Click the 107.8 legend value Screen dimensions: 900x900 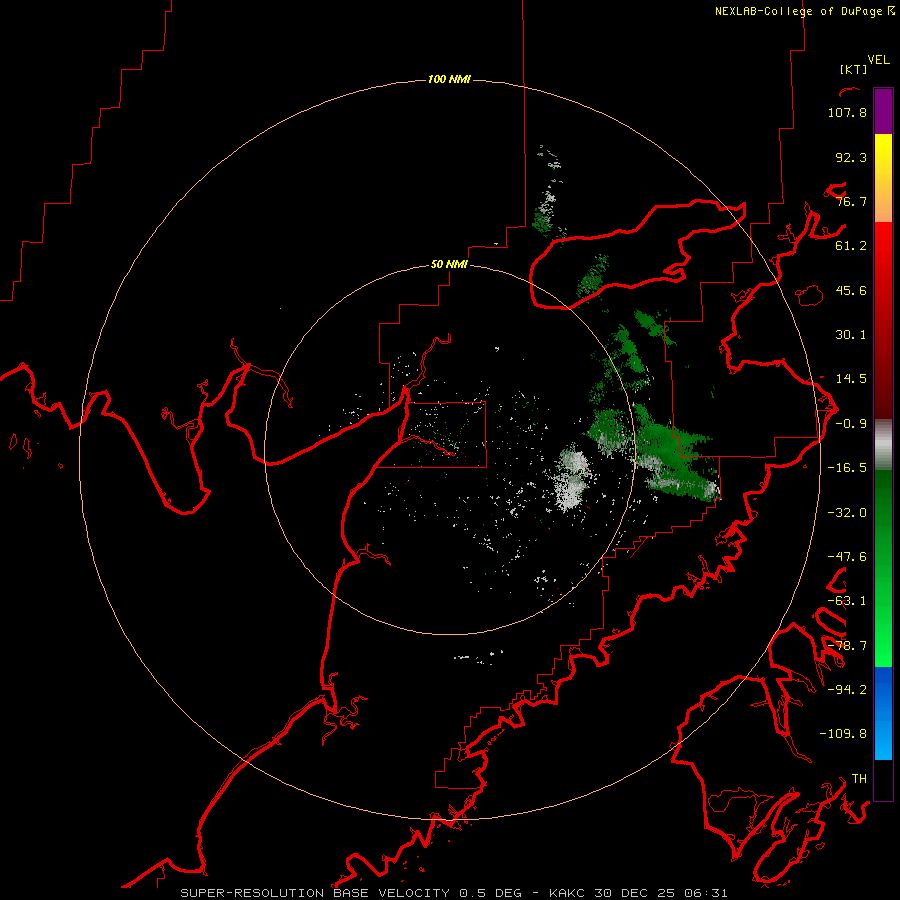[847, 112]
